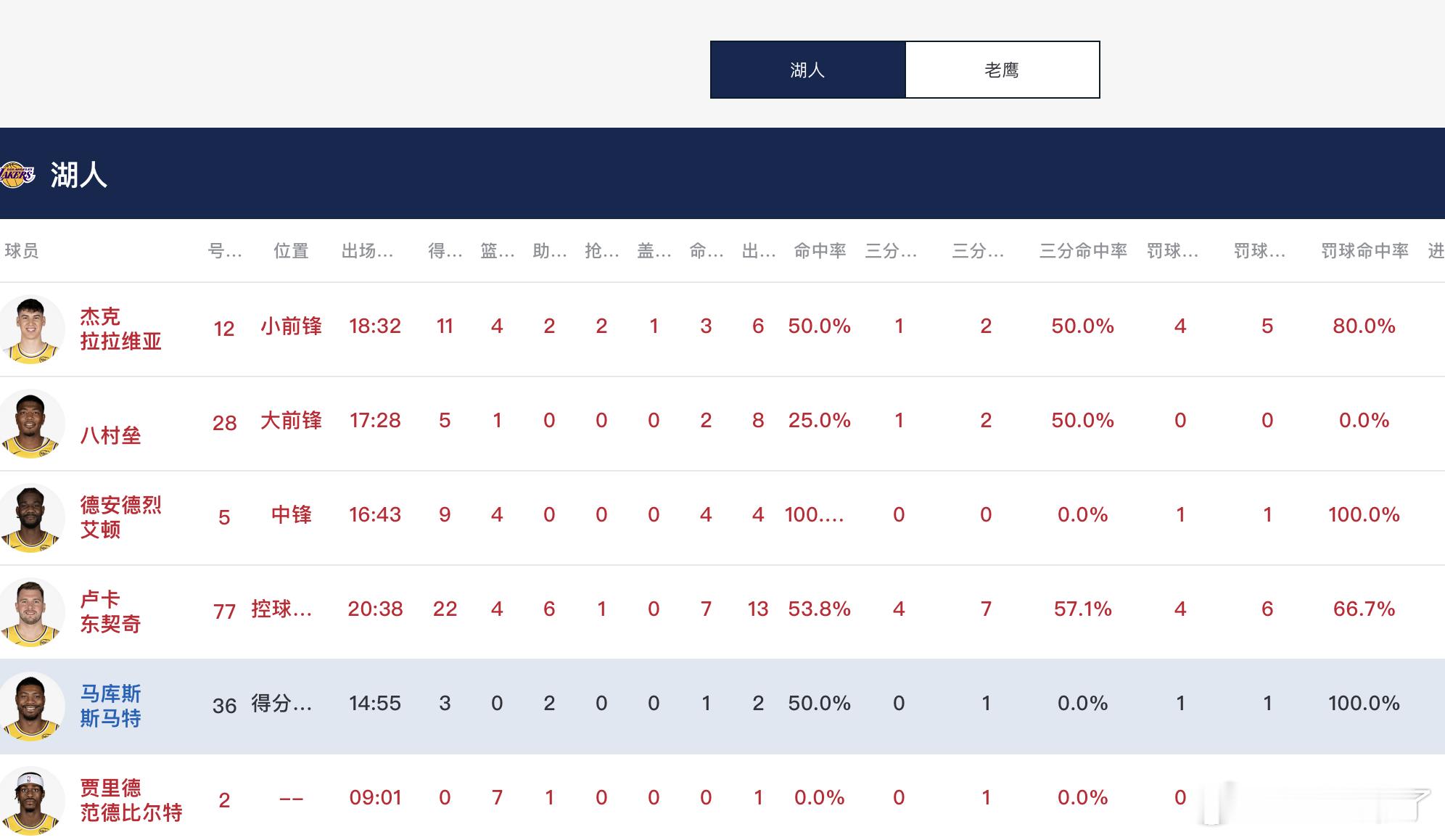Click 八村垒 player headshot
The image size is (1445, 840).
[30, 424]
